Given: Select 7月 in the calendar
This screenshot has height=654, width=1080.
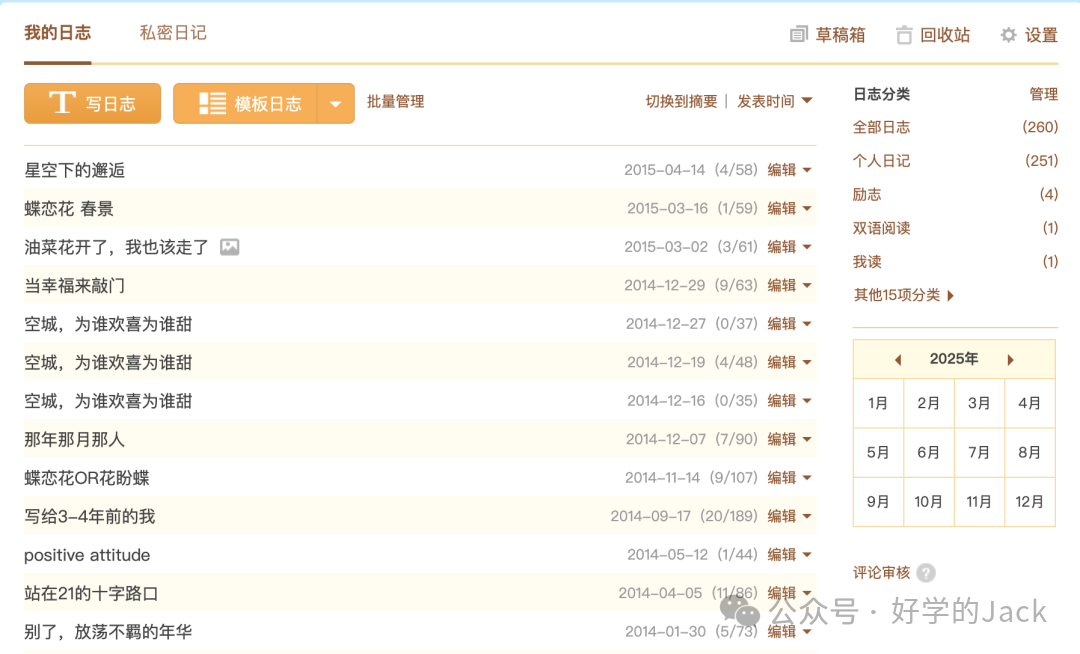Looking at the screenshot, I should pyautogui.click(x=979, y=453).
